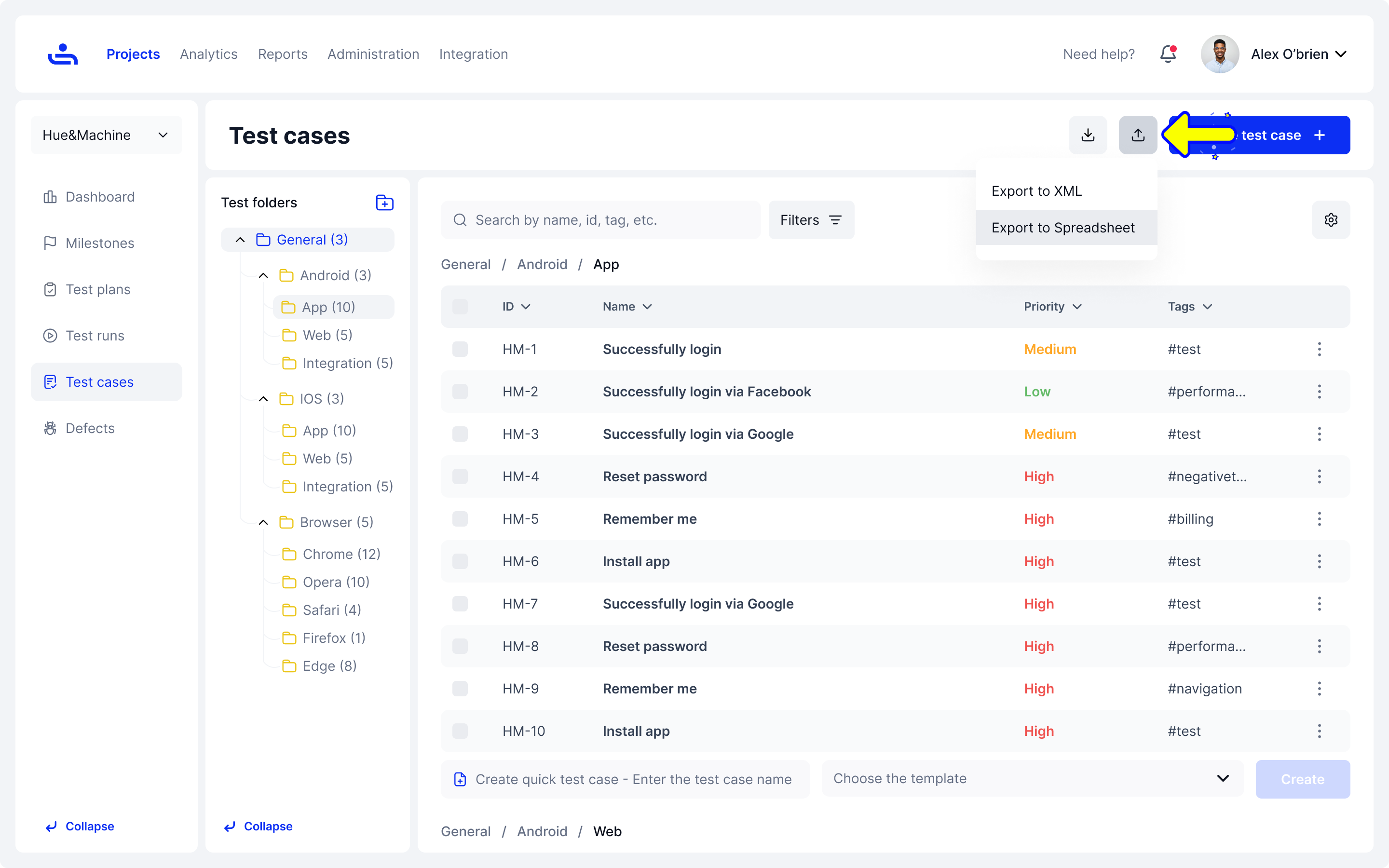Click the home logo icon

[63, 54]
